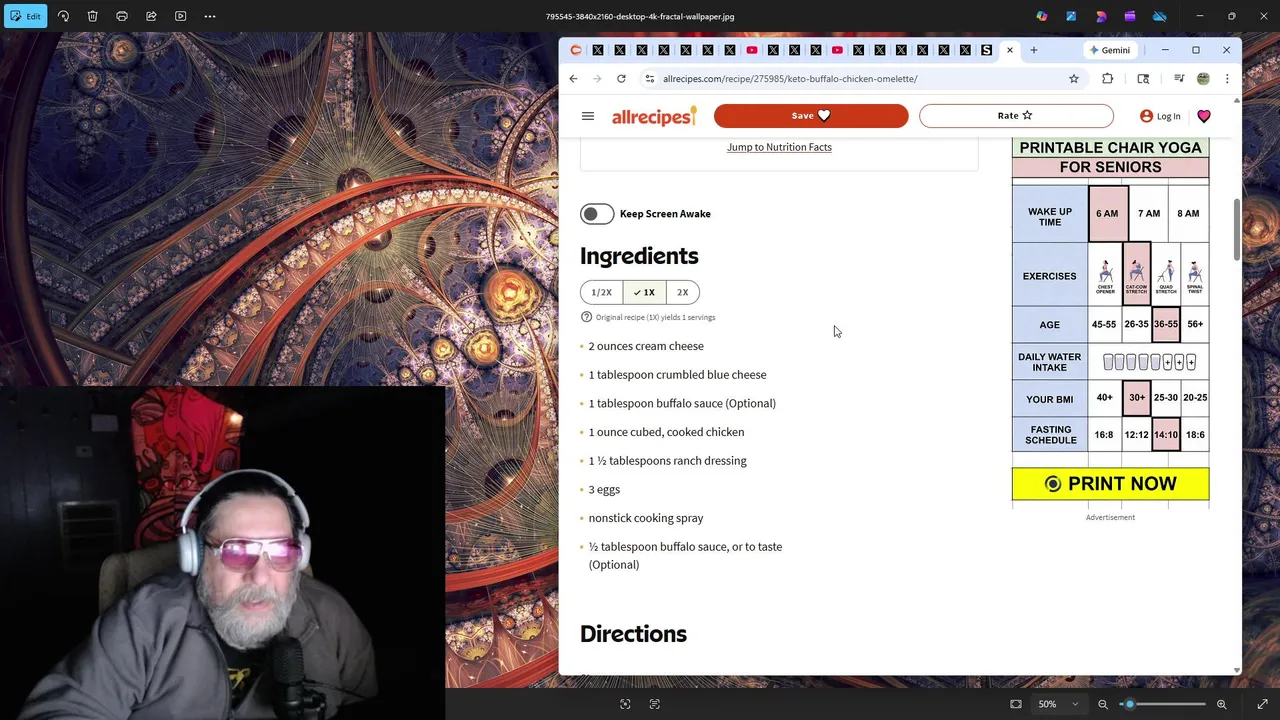This screenshot has height=720, width=1280.
Task: Click the pink heart favorites icon
Action: coord(1204,116)
